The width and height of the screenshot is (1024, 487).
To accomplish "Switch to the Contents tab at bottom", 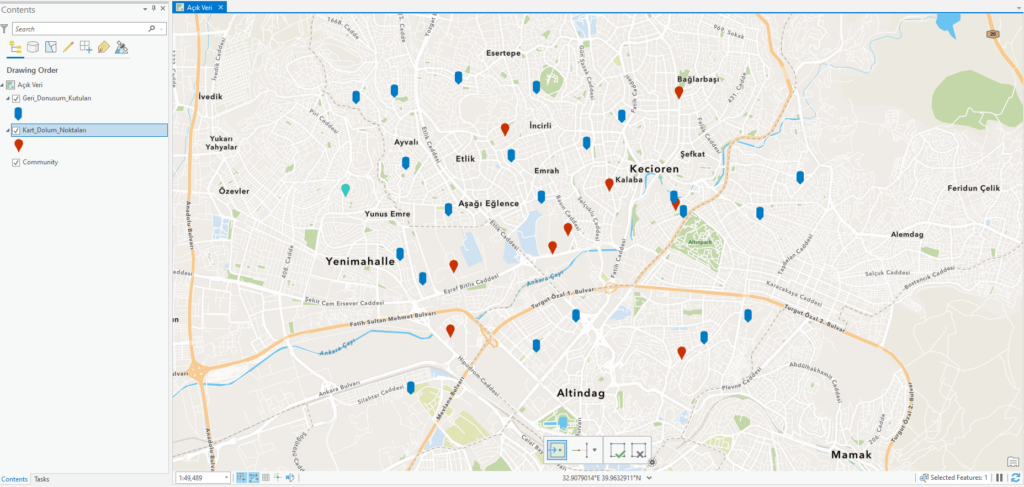I will click(x=16, y=479).
